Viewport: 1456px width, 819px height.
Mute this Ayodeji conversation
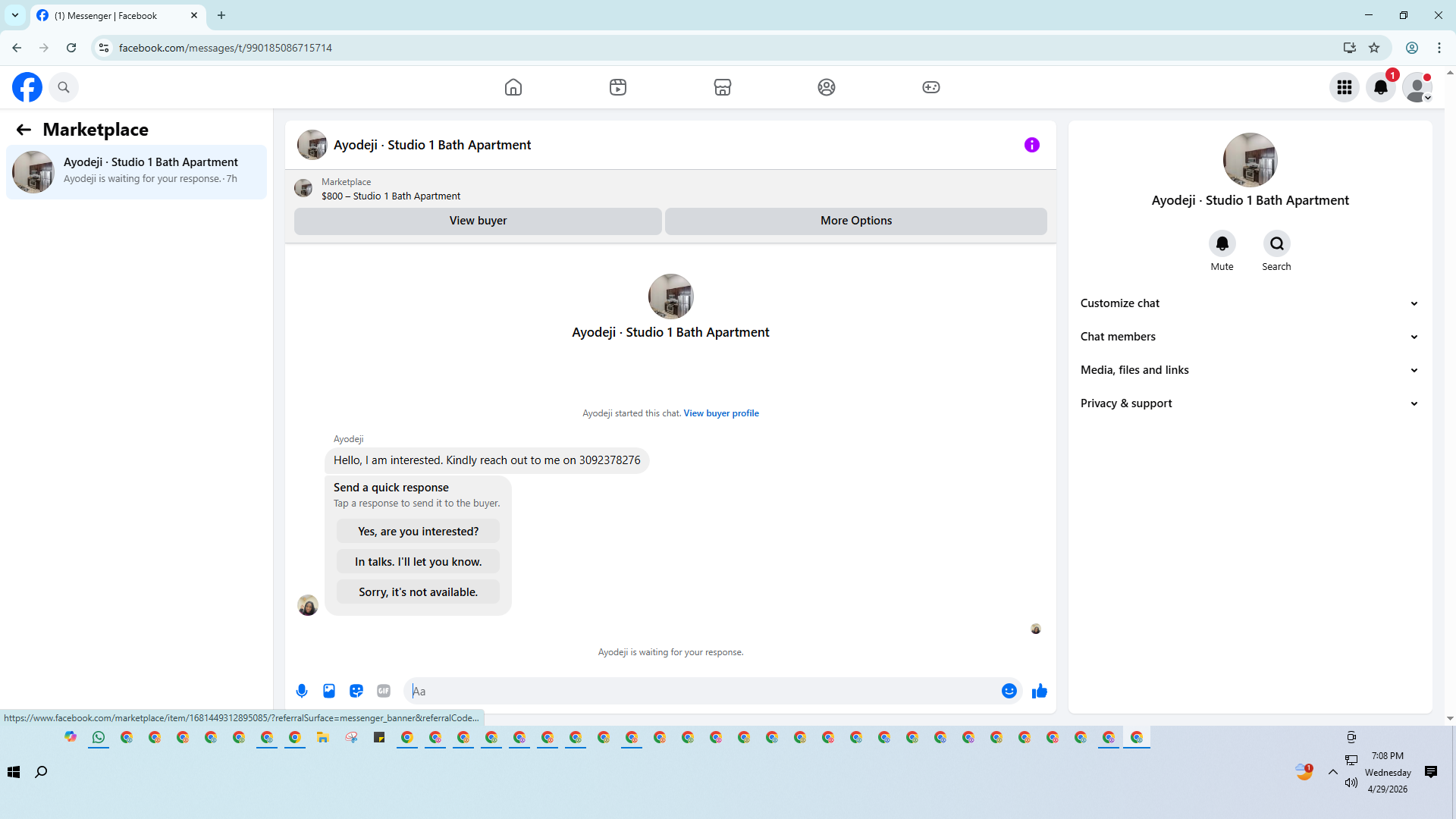click(x=1222, y=243)
